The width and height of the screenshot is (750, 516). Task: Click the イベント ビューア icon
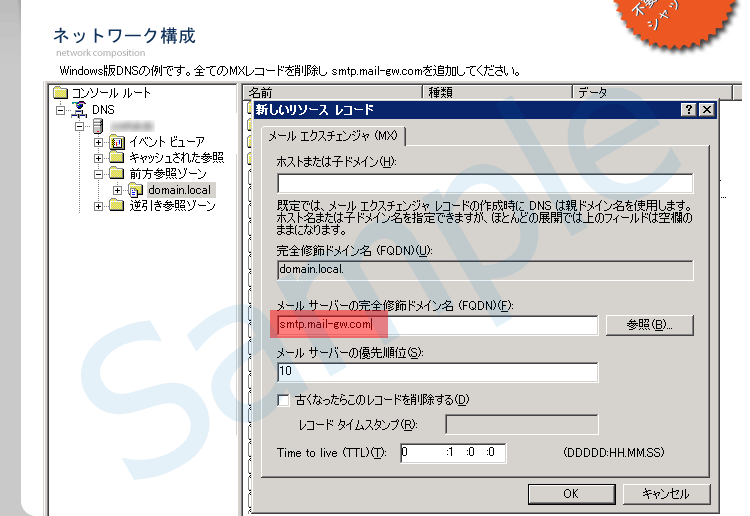[116, 142]
